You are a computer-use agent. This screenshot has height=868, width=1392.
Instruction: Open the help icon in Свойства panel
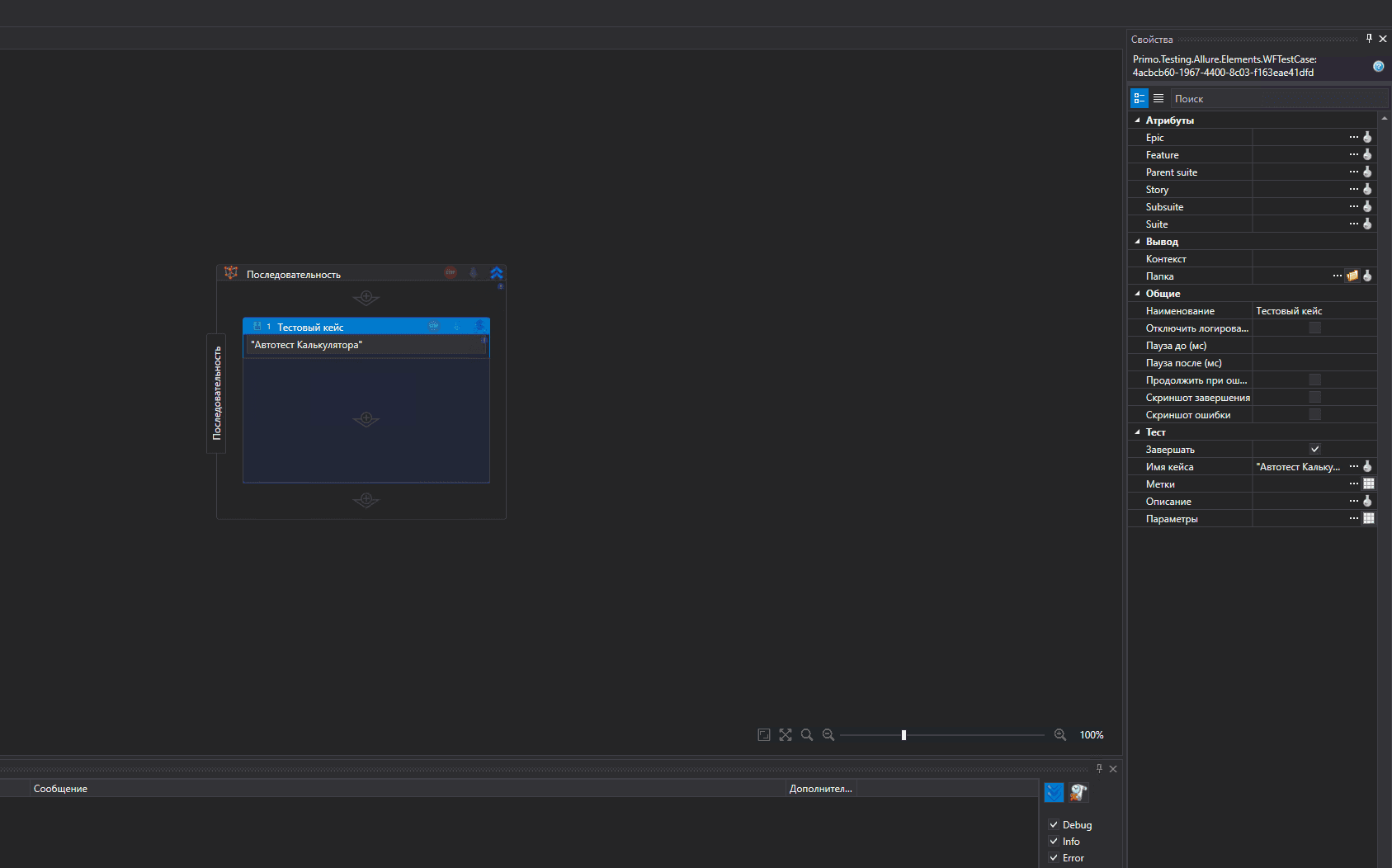pyautogui.click(x=1378, y=66)
